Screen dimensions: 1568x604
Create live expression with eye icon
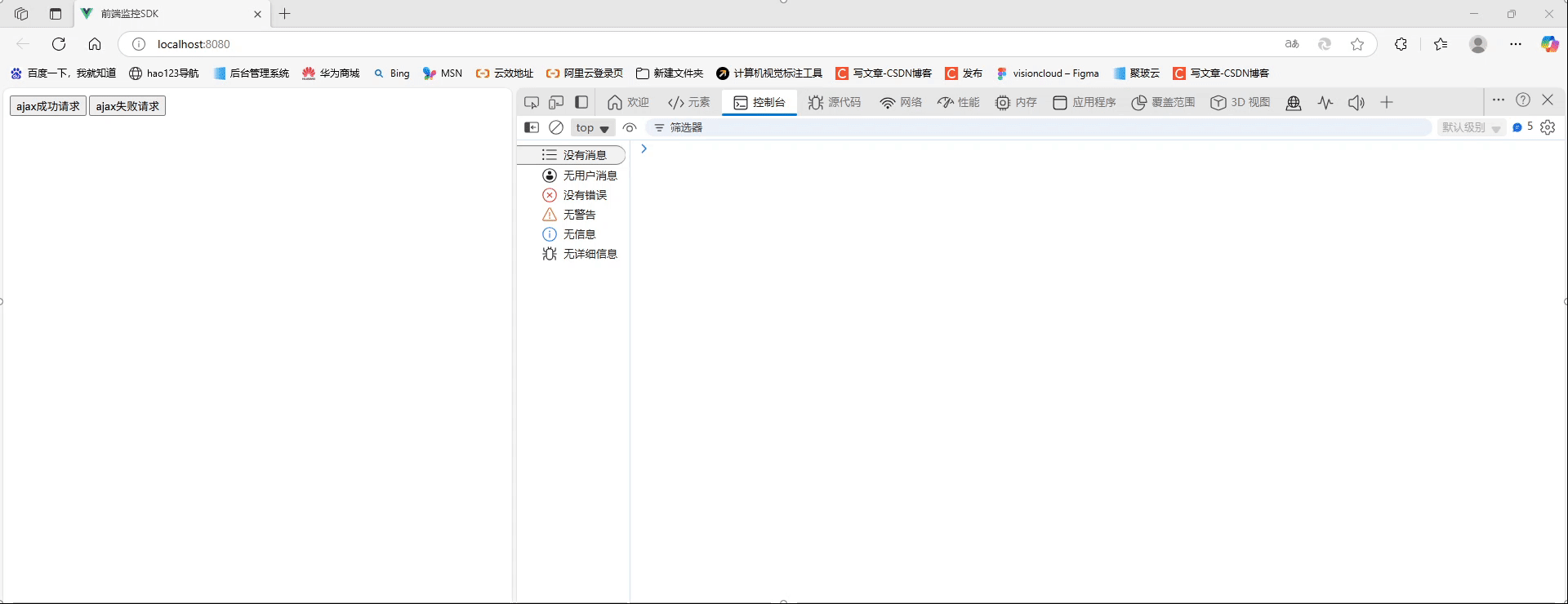[x=630, y=127]
